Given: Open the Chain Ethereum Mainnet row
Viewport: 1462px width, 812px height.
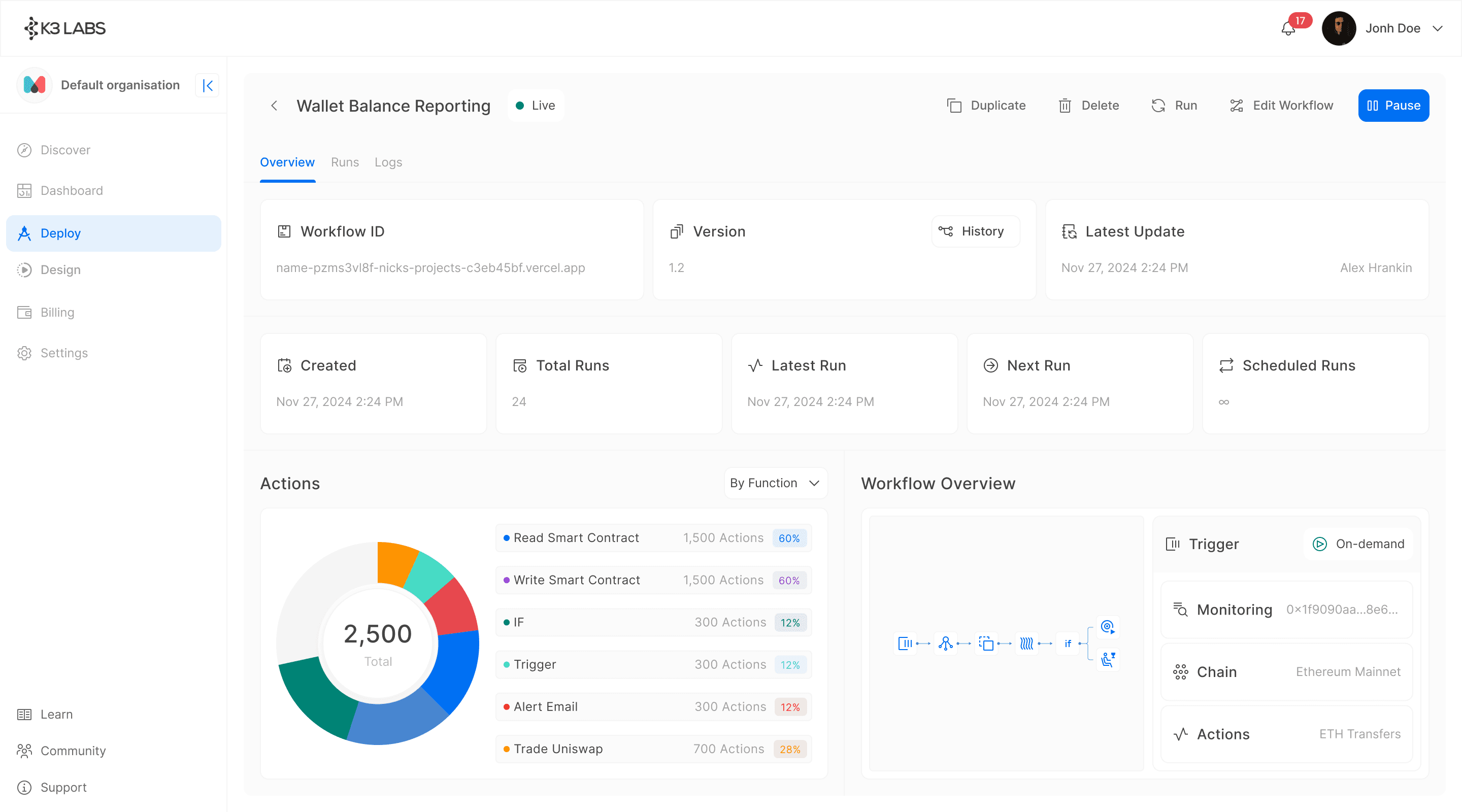Looking at the screenshot, I should (1286, 672).
